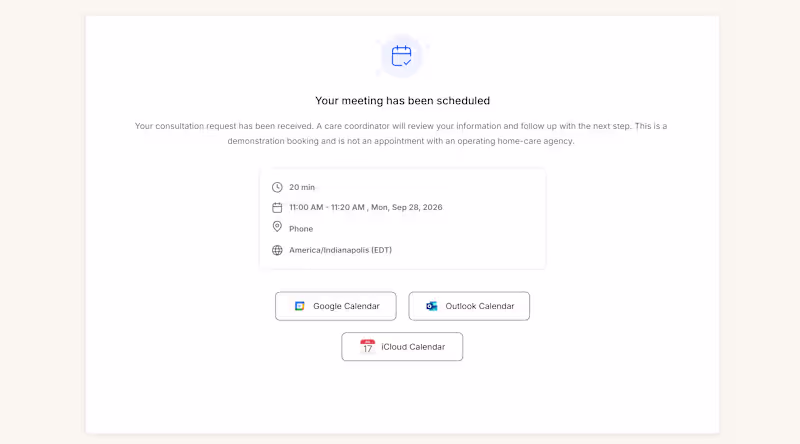Click the iCloud calendar 17 icon

[x=367, y=347]
